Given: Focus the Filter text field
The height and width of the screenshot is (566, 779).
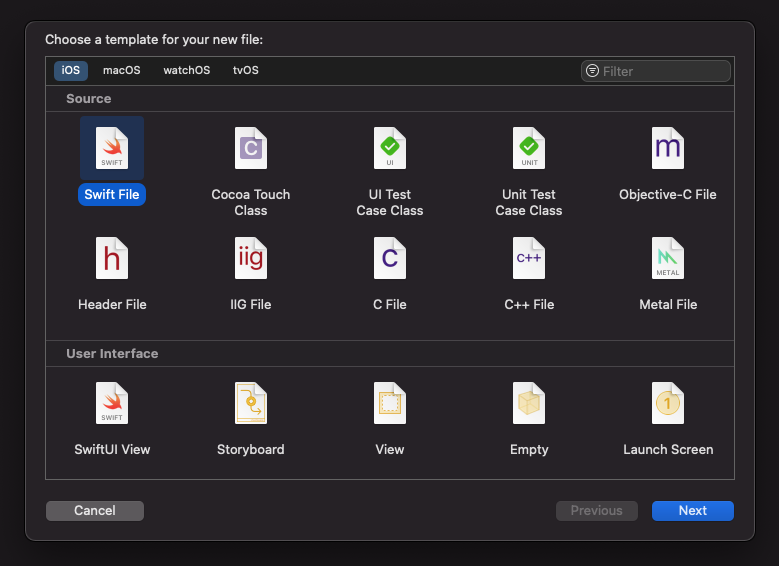Looking at the screenshot, I should [x=656, y=71].
